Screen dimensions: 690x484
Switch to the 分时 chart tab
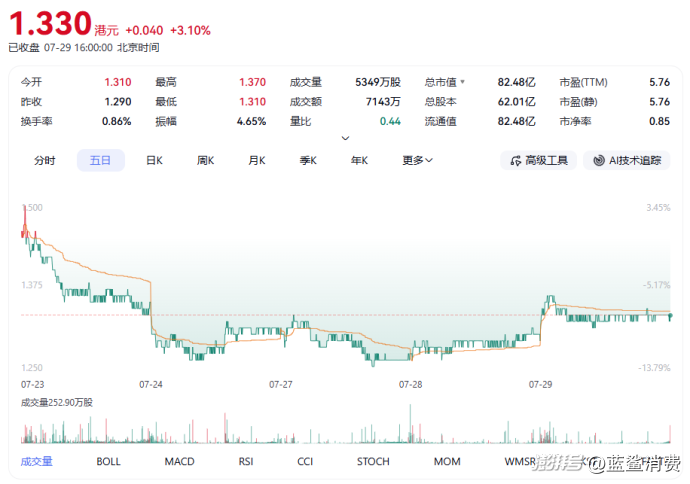45,161
